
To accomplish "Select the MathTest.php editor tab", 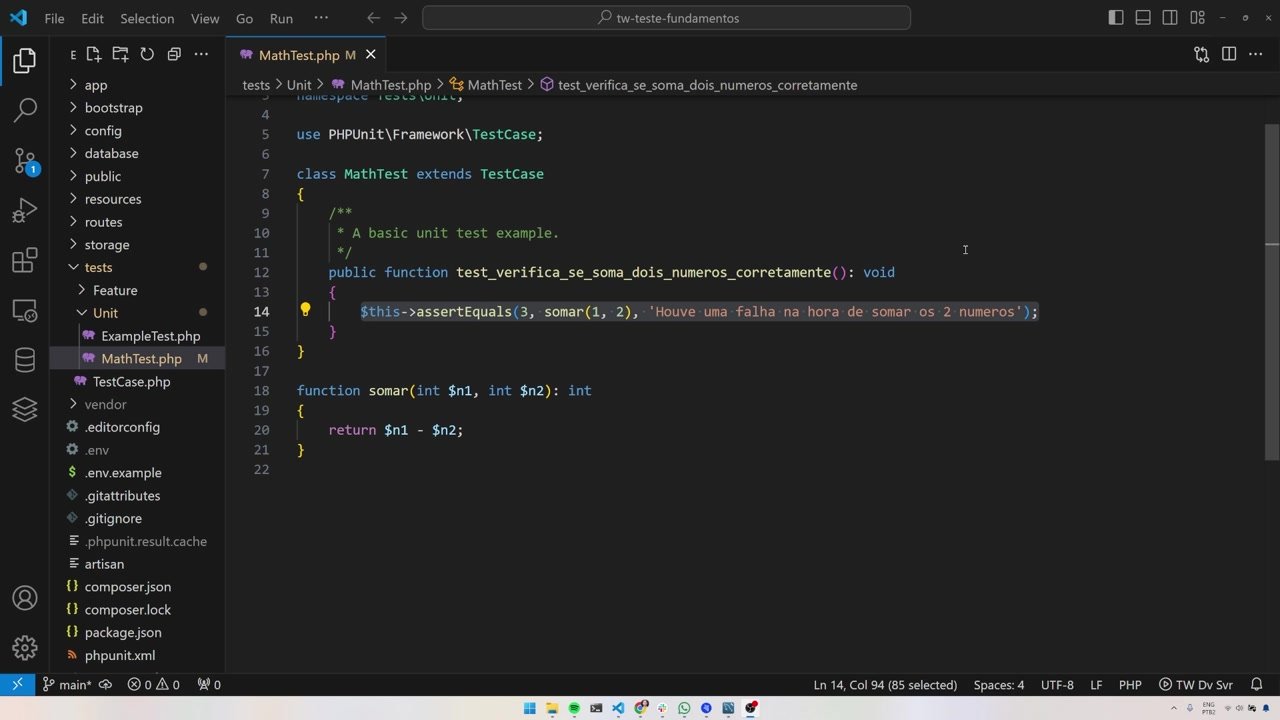I will (299, 55).
